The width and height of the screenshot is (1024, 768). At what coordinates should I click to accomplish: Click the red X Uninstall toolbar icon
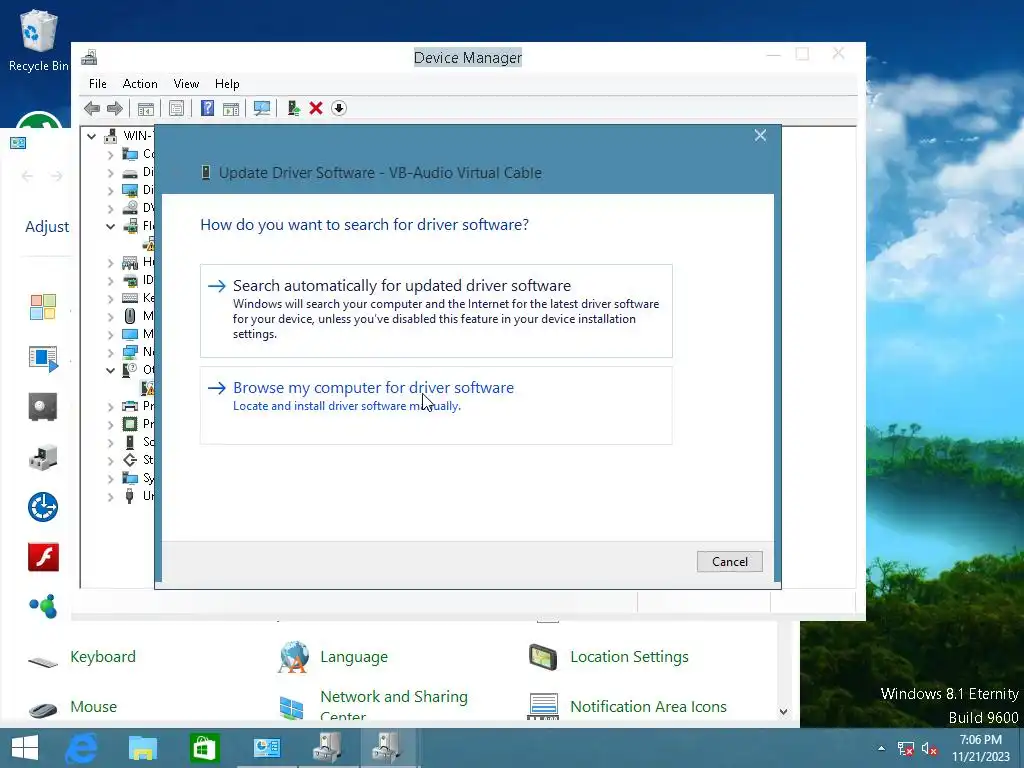pyautogui.click(x=316, y=108)
